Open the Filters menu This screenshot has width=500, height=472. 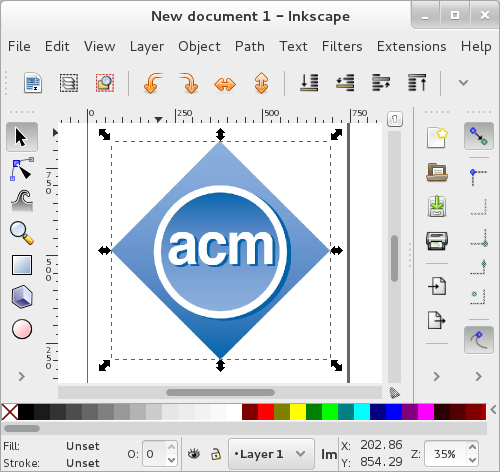tap(342, 46)
